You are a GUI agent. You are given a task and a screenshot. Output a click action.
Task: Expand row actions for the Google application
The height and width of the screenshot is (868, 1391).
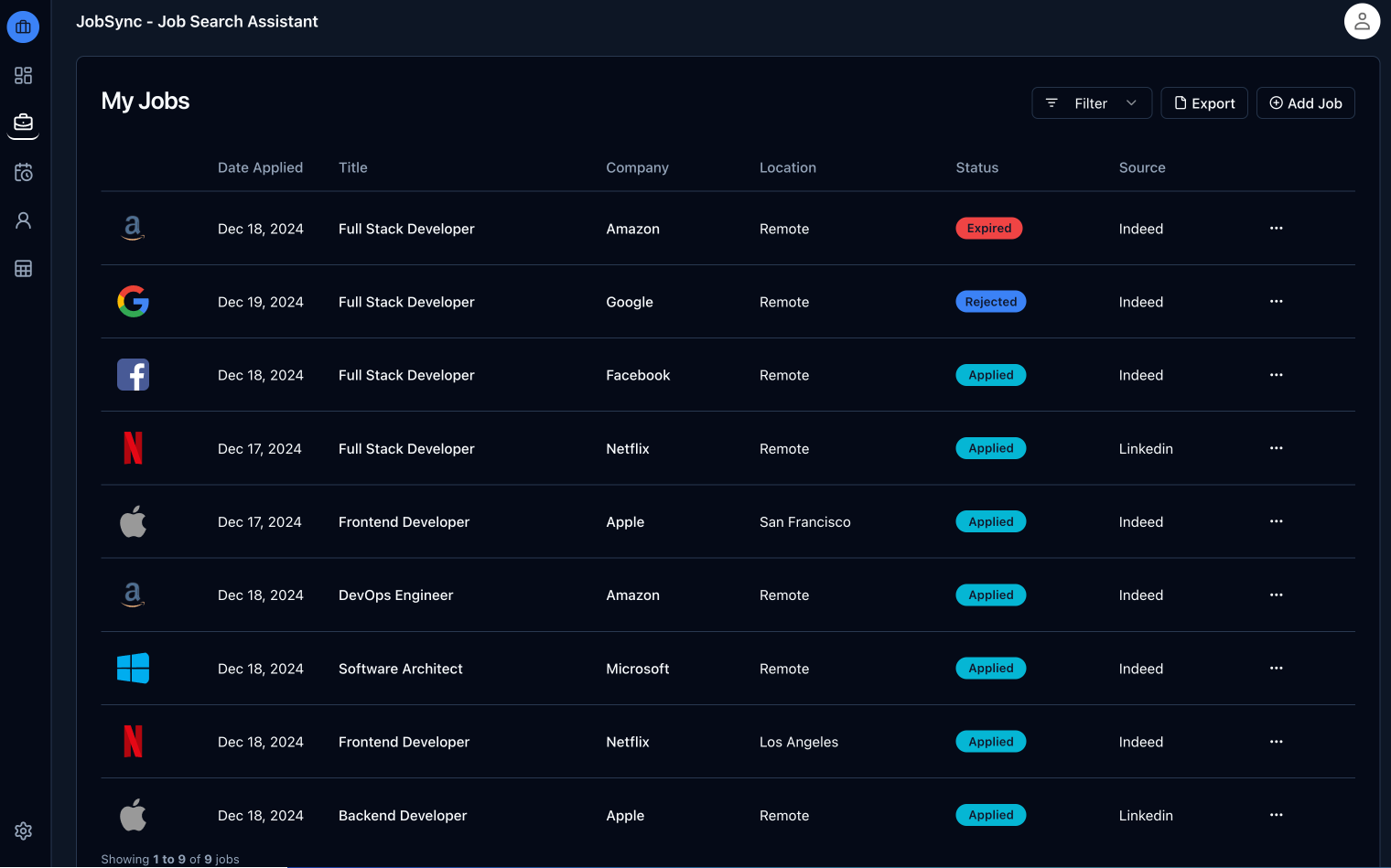click(1276, 302)
